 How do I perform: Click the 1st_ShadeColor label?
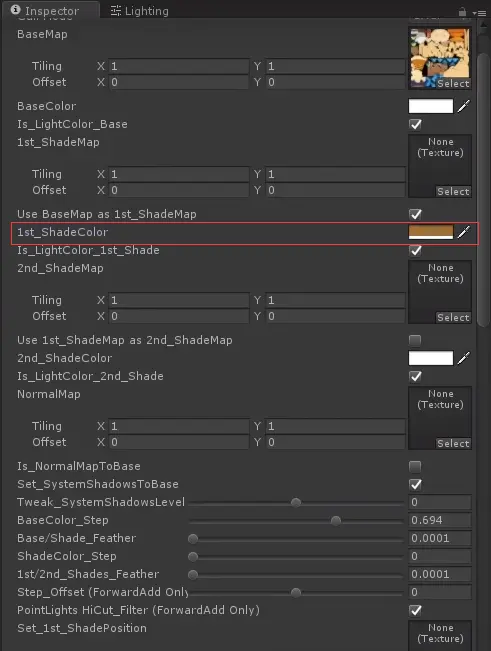pos(63,232)
